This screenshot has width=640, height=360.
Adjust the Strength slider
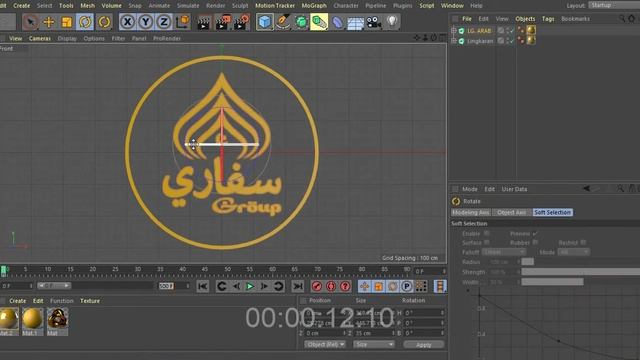tap(580, 272)
